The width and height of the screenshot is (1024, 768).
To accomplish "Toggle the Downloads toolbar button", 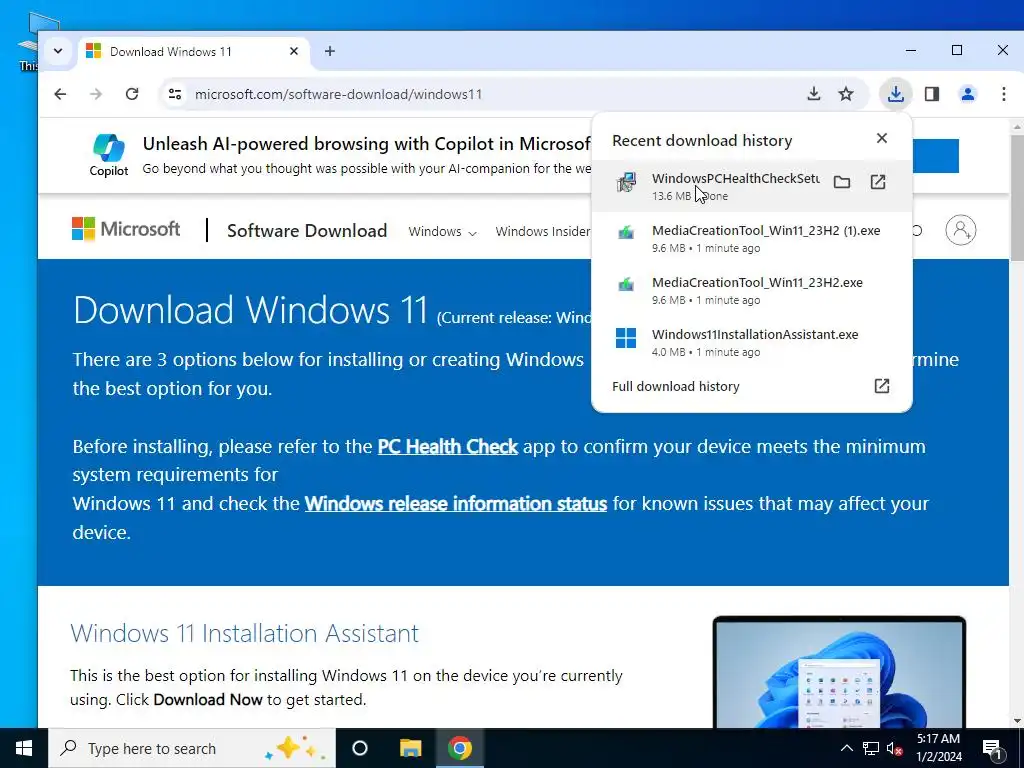I will (x=896, y=94).
